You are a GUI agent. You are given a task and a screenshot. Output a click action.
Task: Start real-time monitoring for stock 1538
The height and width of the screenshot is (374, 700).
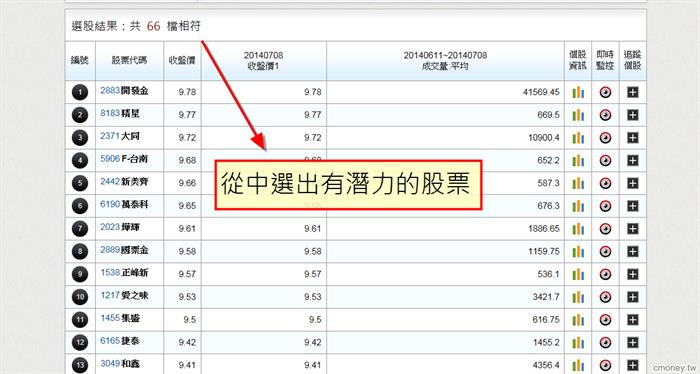[605, 274]
